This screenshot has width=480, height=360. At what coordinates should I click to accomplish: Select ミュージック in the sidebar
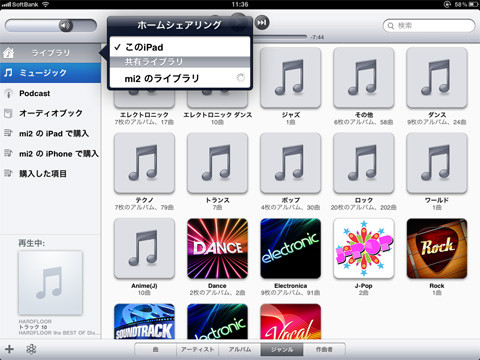tap(50, 73)
